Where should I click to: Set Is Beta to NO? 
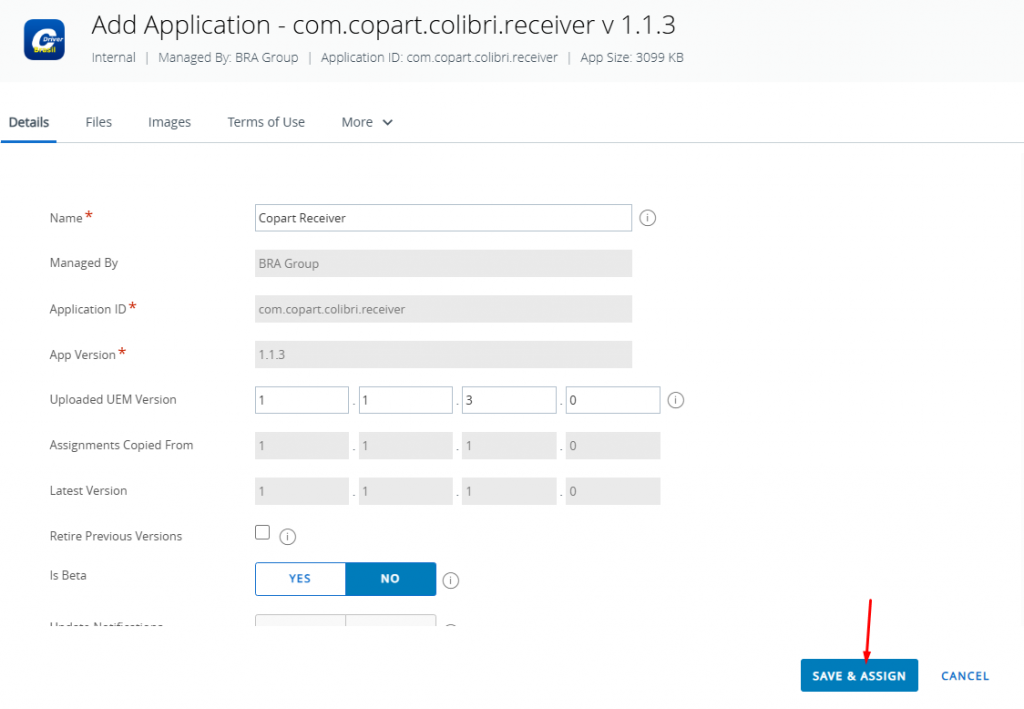pos(391,579)
